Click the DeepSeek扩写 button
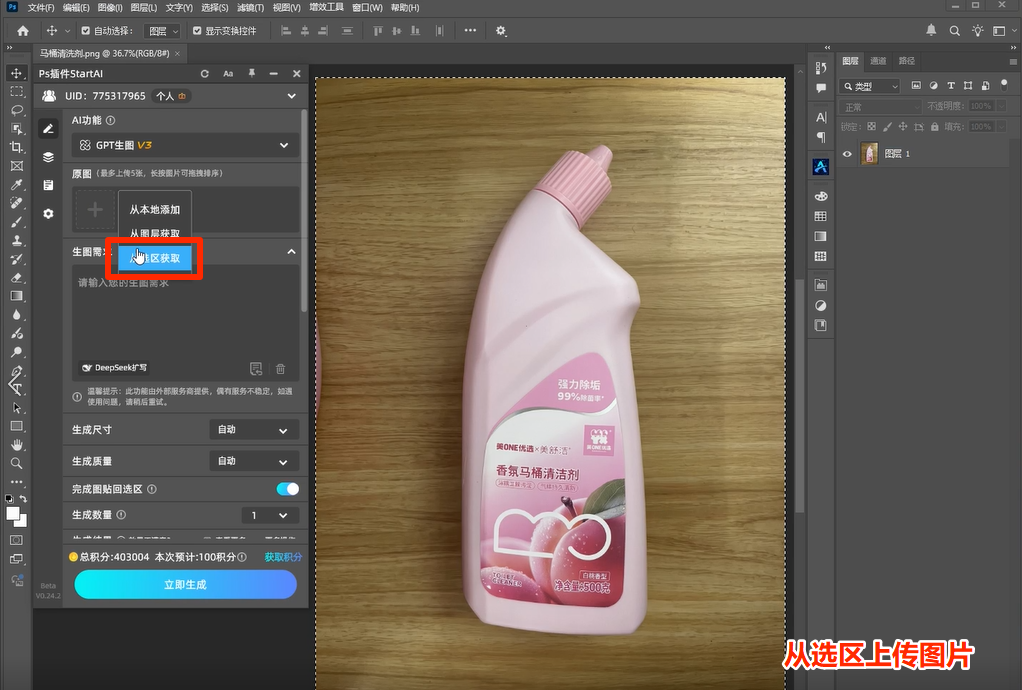Image resolution: width=1022 pixels, height=690 pixels. (x=114, y=367)
